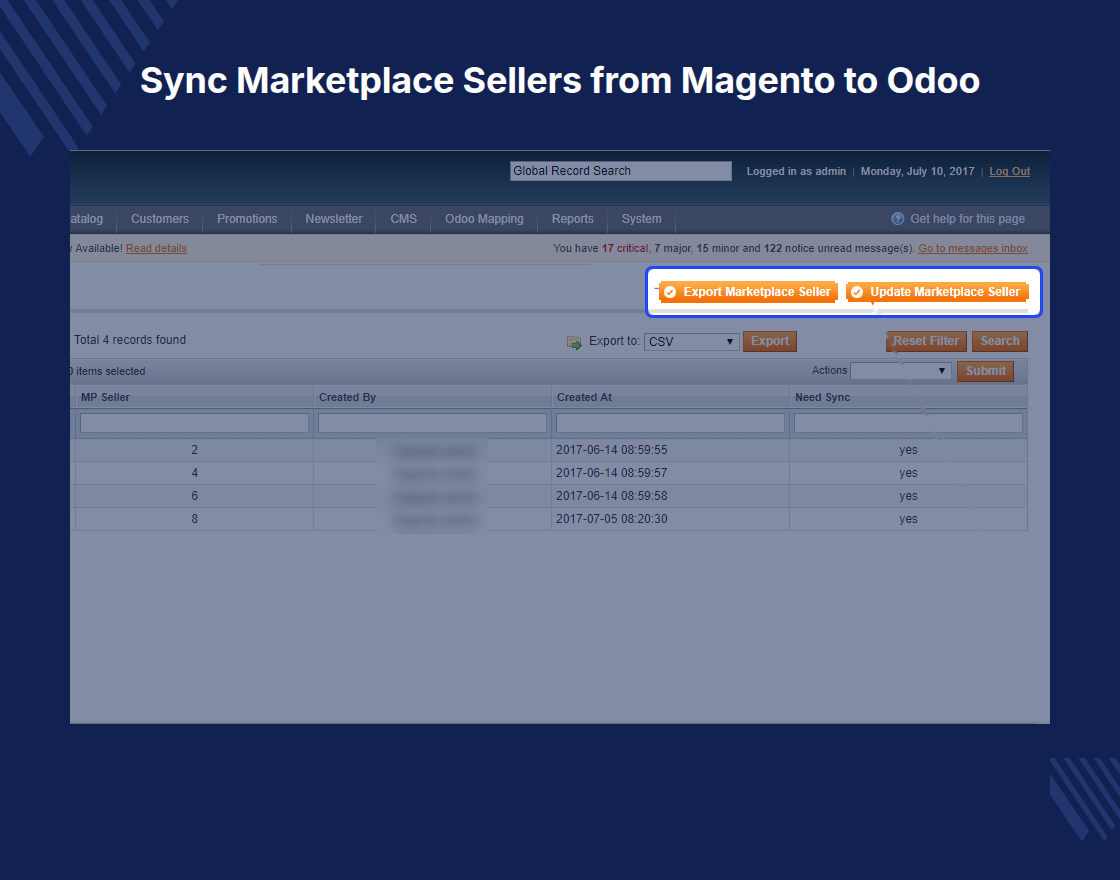This screenshot has width=1120, height=880.
Task: Open the Odoo Mapping menu
Action: click(484, 219)
